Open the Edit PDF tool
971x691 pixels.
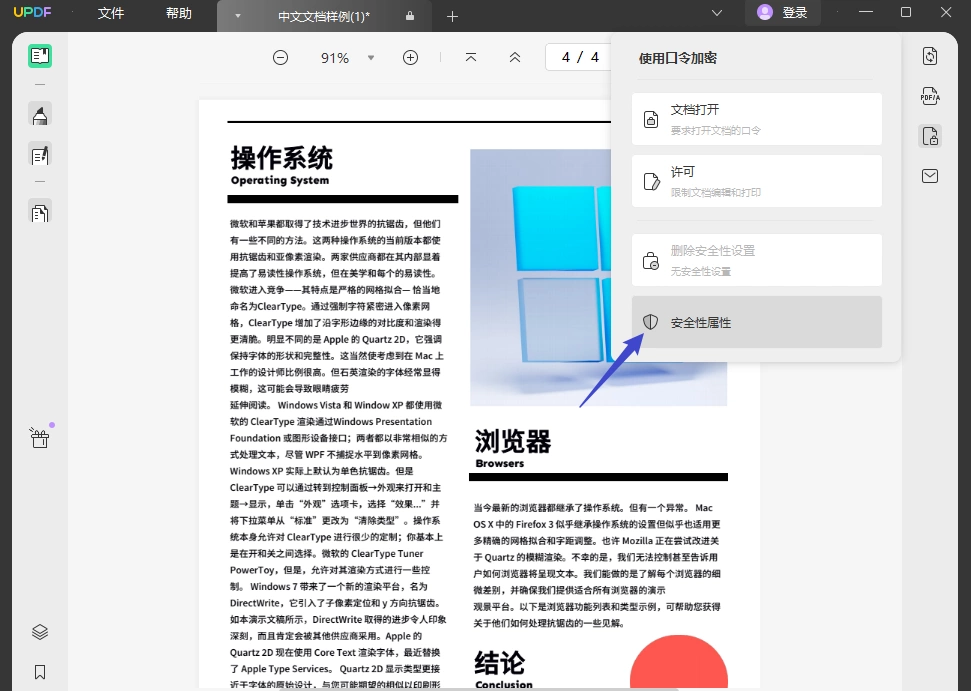point(40,155)
